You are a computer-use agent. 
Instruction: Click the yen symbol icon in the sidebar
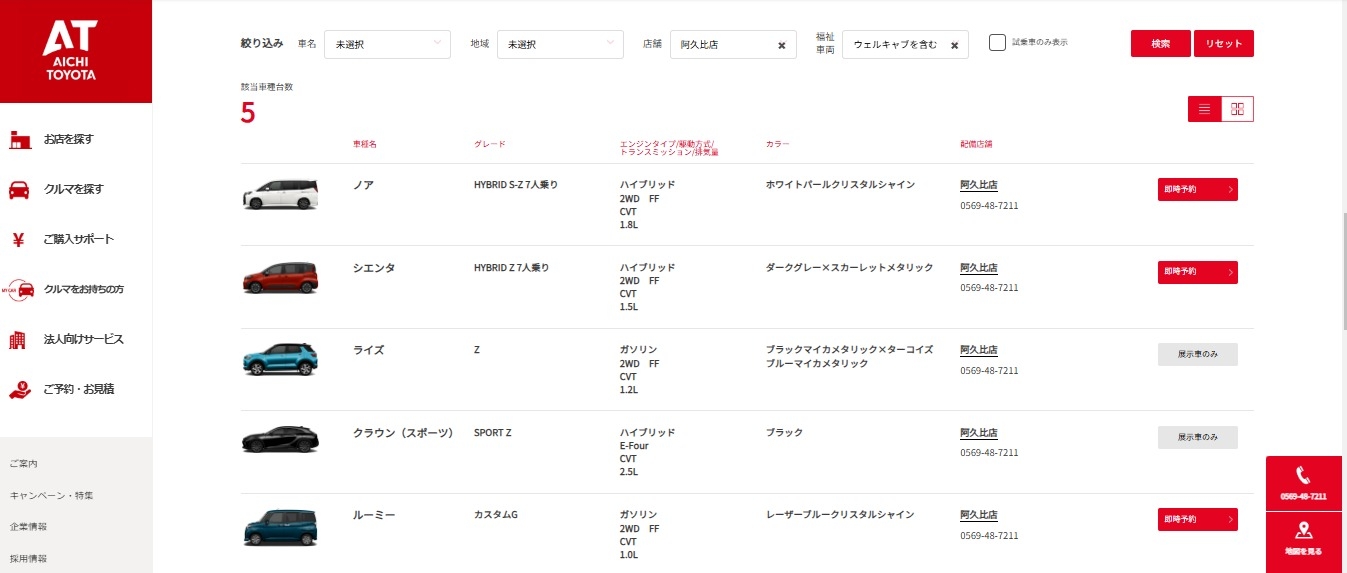coord(18,239)
